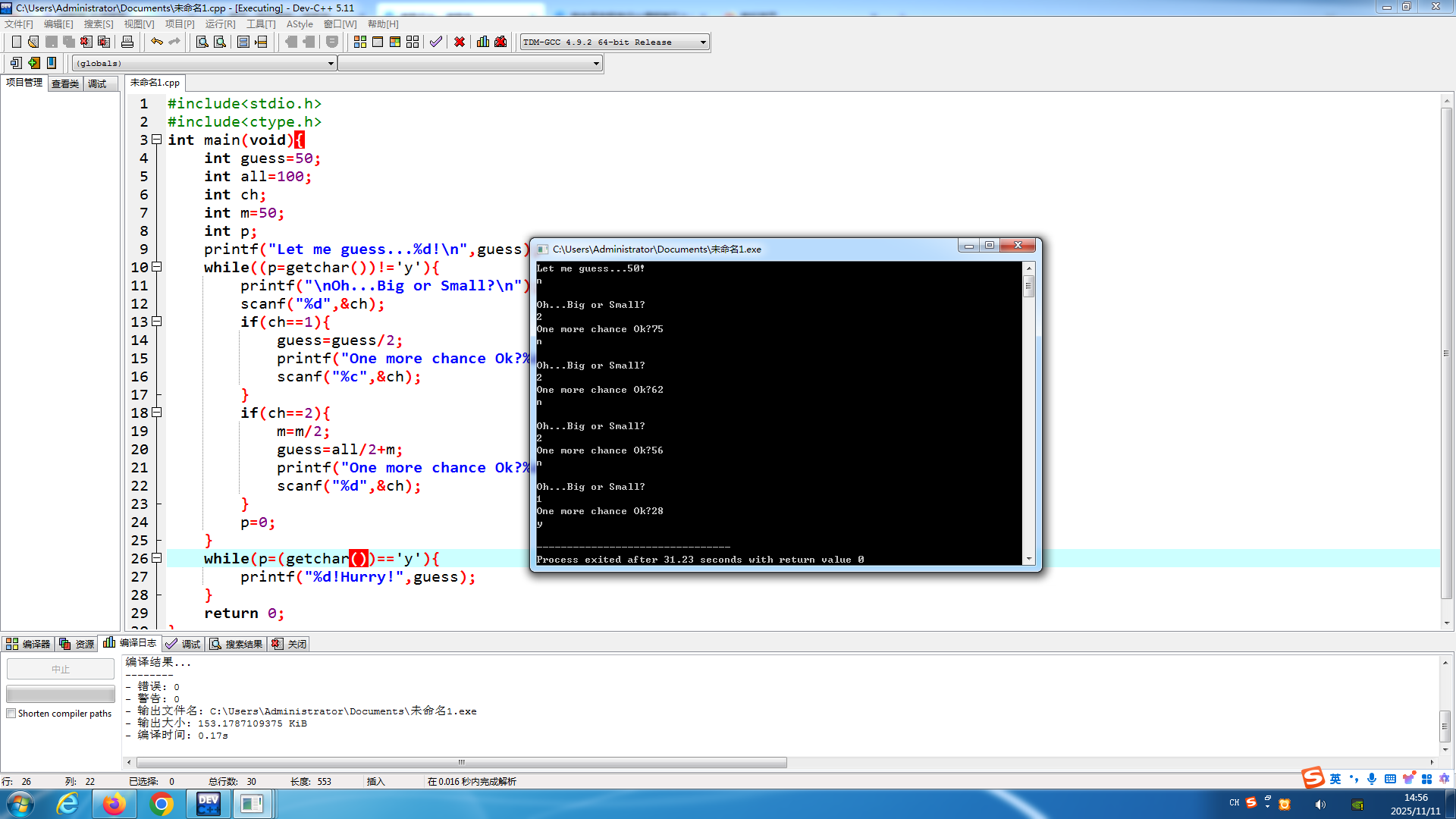Collapse the while loop fold at line 10
The image size is (1456, 819).
tap(157, 267)
